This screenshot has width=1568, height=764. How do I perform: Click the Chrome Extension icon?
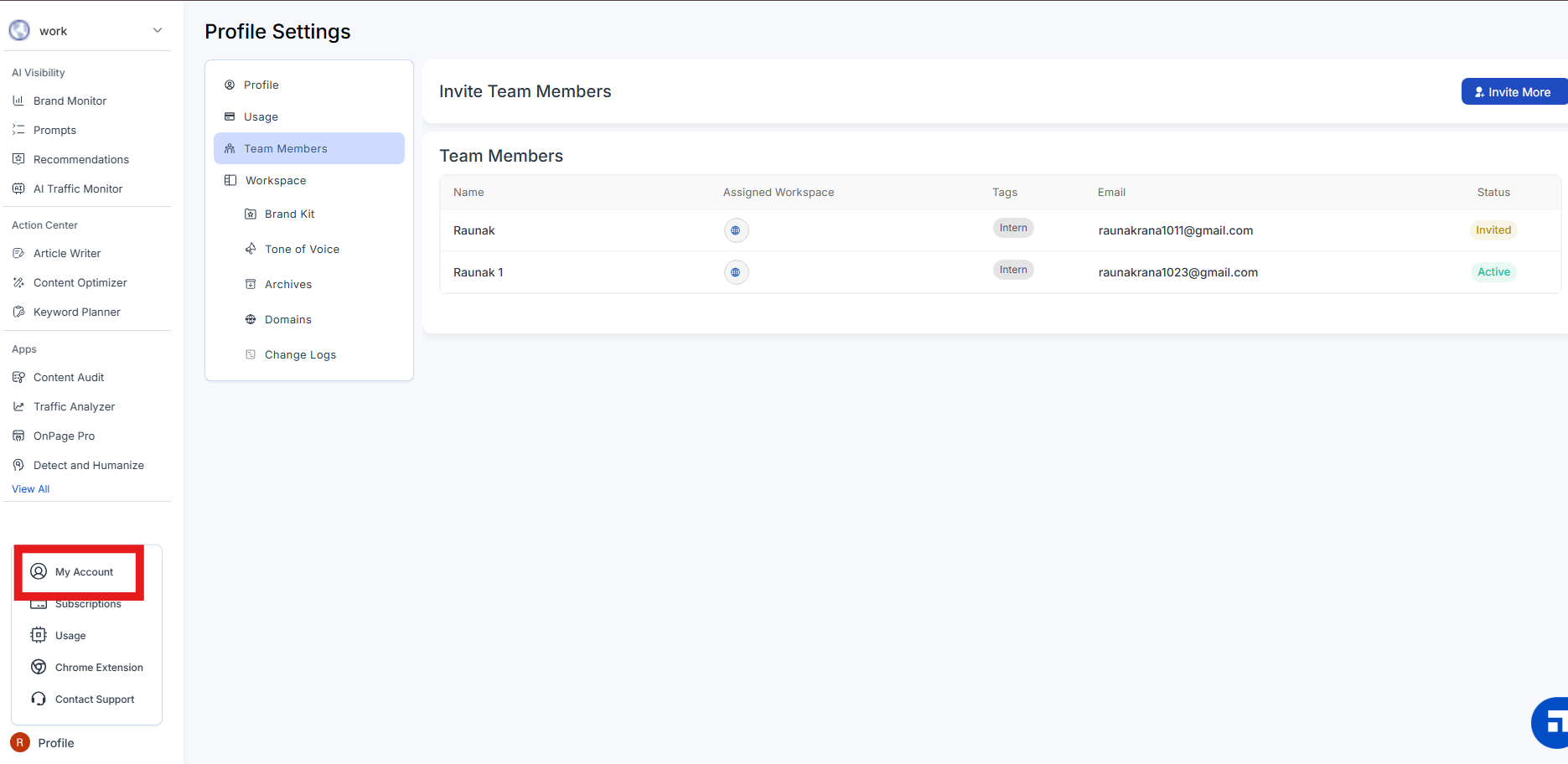point(39,667)
